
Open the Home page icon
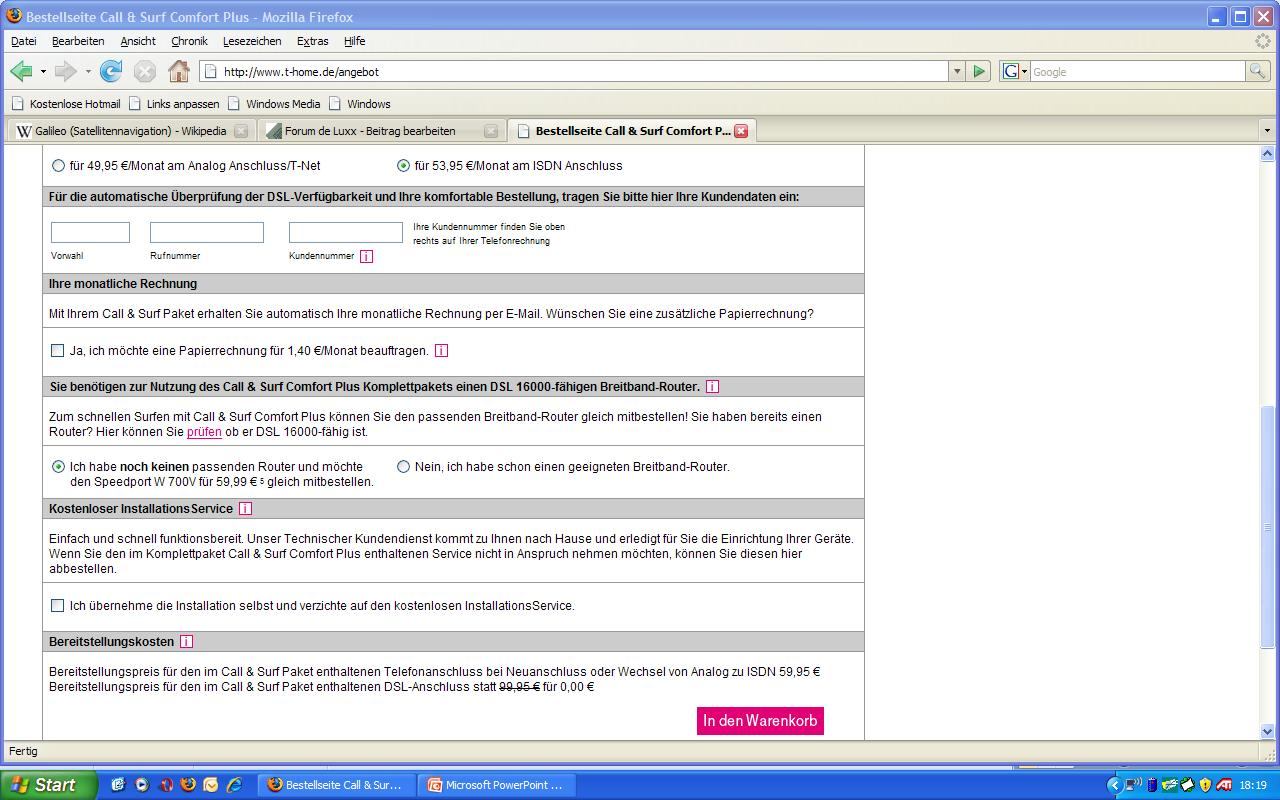tap(178, 71)
